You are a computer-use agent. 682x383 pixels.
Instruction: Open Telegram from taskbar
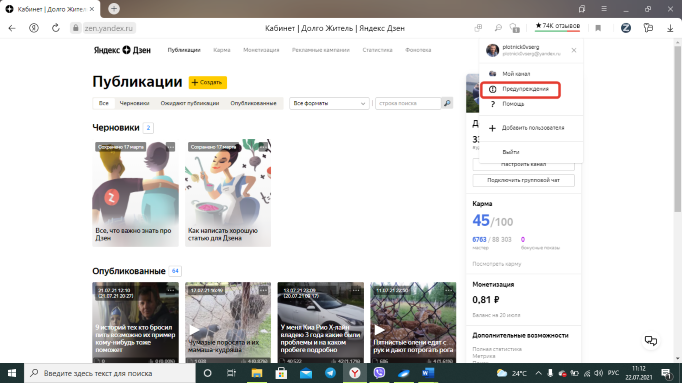click(x=330, y=373)
